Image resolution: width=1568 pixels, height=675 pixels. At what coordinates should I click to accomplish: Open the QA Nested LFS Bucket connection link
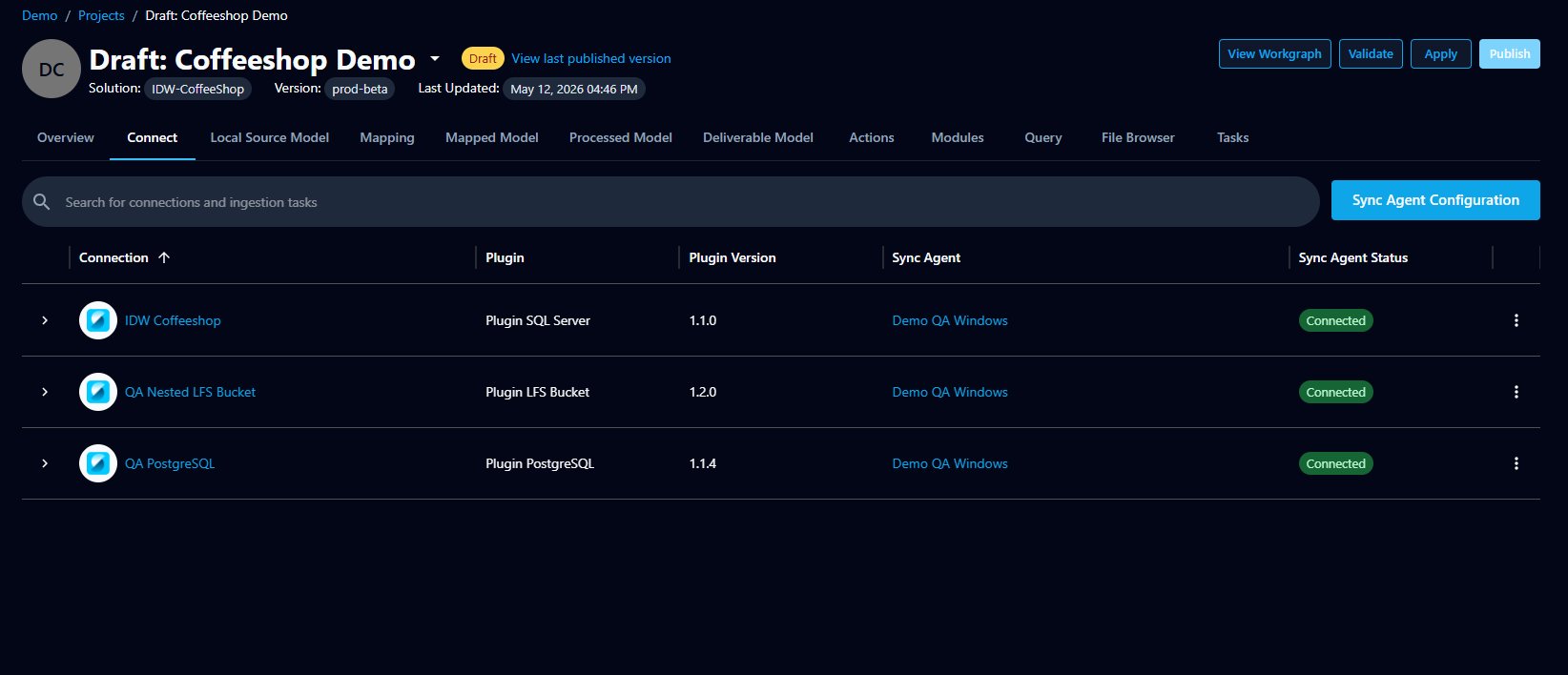point(190,392)
